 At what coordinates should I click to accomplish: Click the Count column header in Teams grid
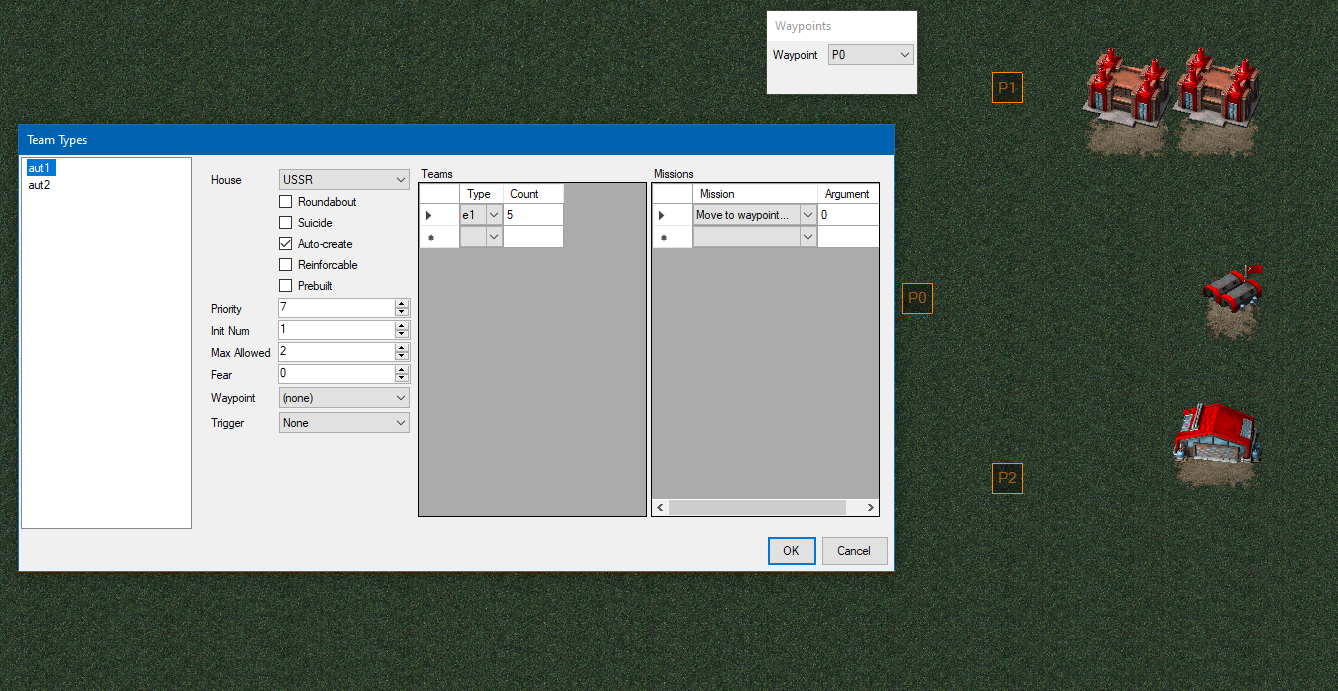[533, 194]
